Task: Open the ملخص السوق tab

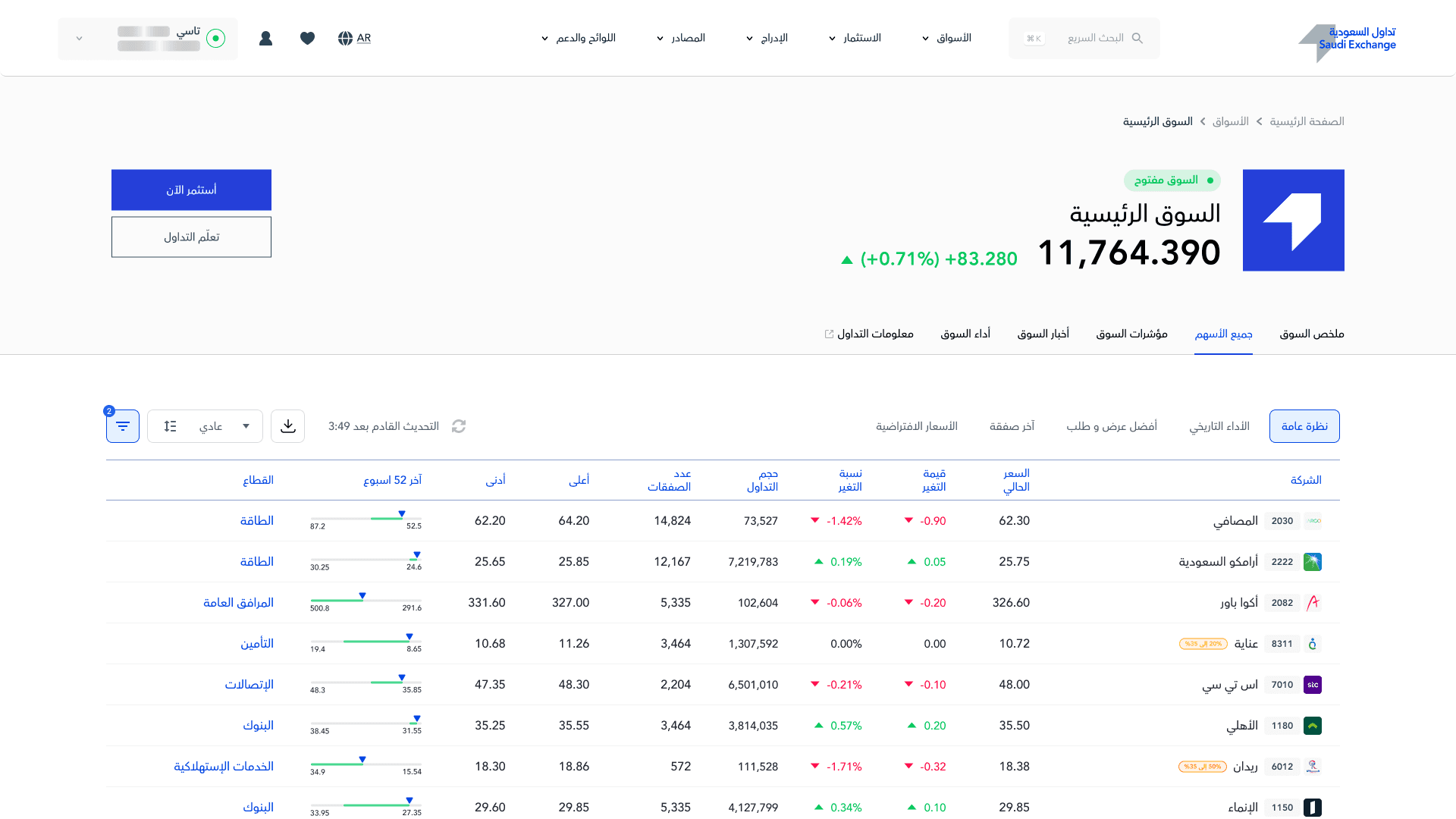Action: [x=1311, y=334]
